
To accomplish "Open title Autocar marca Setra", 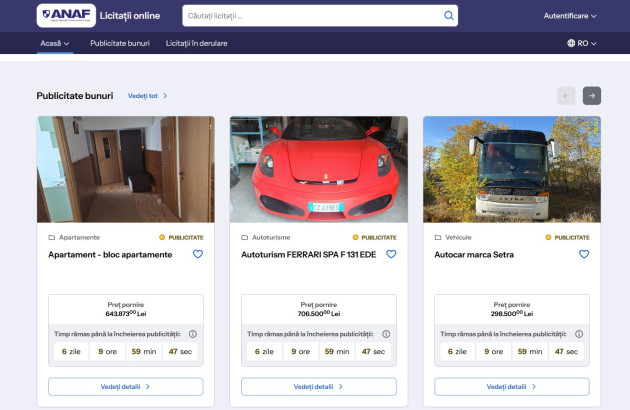I will coord(474,254).
